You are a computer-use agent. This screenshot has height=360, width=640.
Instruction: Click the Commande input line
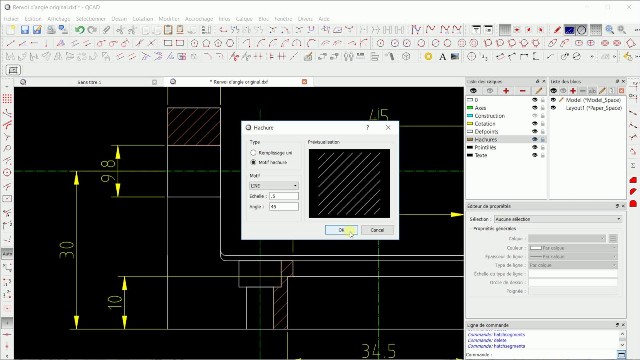(x=555, y=355)
